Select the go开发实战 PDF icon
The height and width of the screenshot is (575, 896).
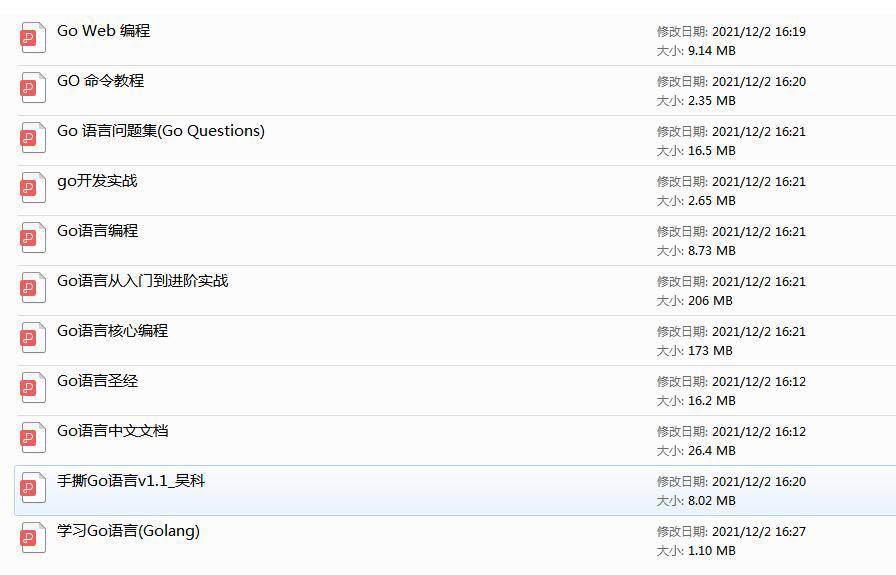[33, 188]
